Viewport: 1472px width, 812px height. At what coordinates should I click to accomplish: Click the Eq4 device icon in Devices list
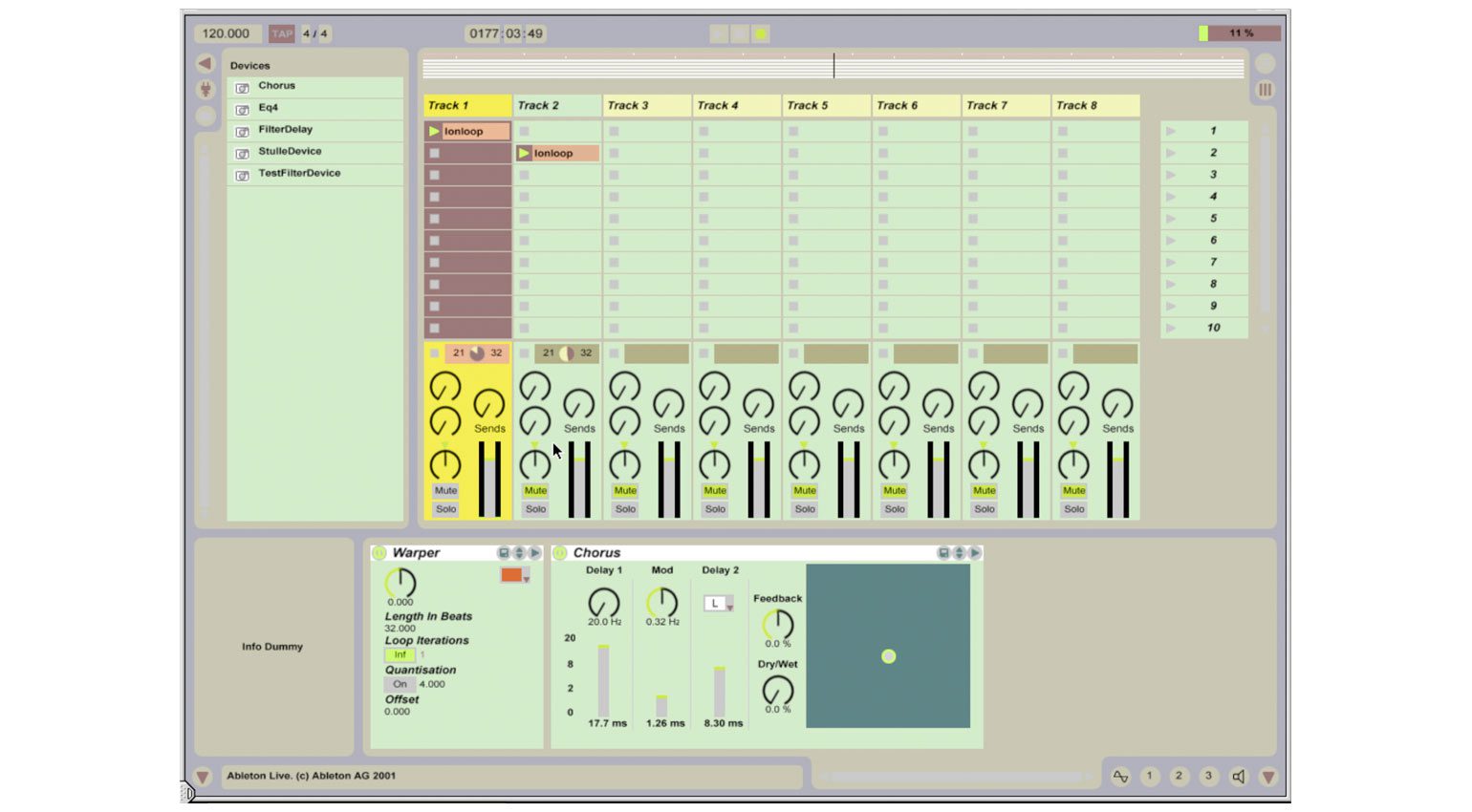click(x=243, y=110)
